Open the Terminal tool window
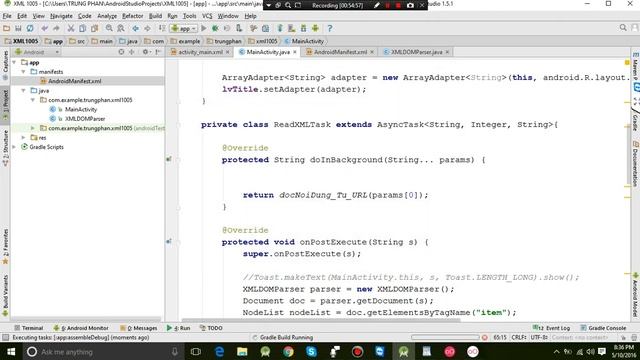The height and width of the screenshot is (360, 640). click(29, 328)
